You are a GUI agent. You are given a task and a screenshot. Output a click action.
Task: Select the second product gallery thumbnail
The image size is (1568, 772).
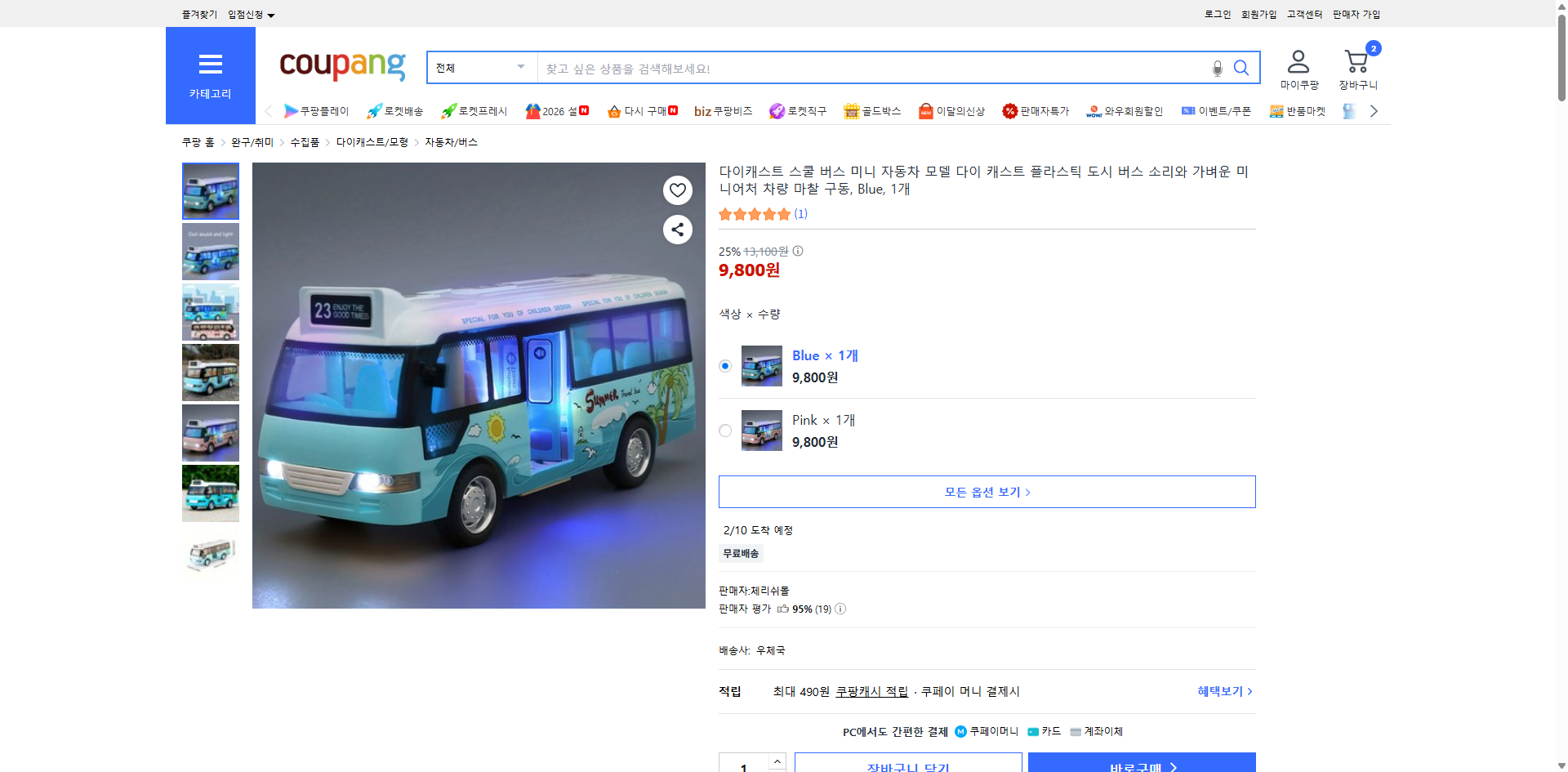(x=210, y=252)
